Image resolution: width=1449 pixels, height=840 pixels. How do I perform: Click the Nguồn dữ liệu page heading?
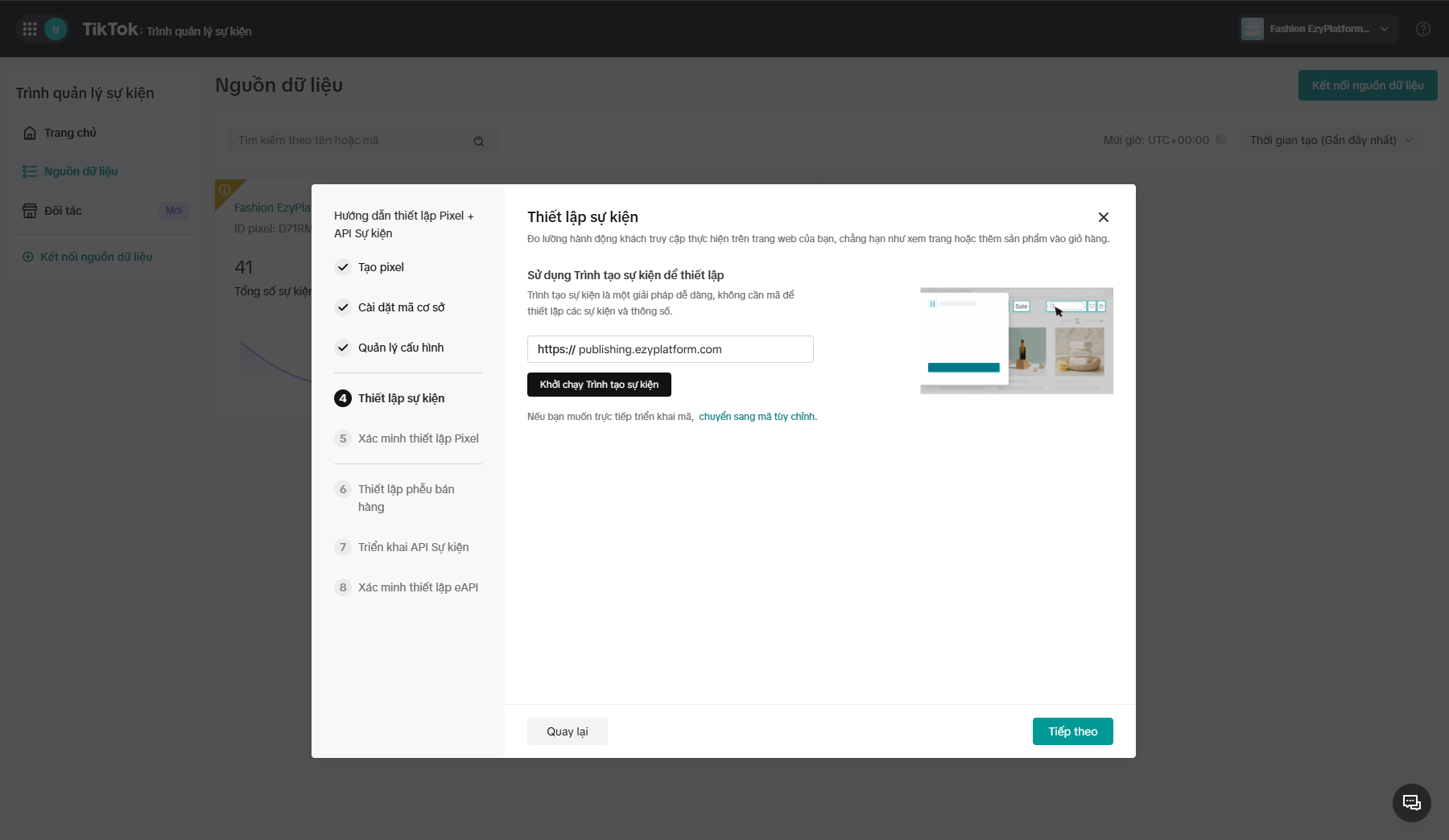tap(279, 85)
